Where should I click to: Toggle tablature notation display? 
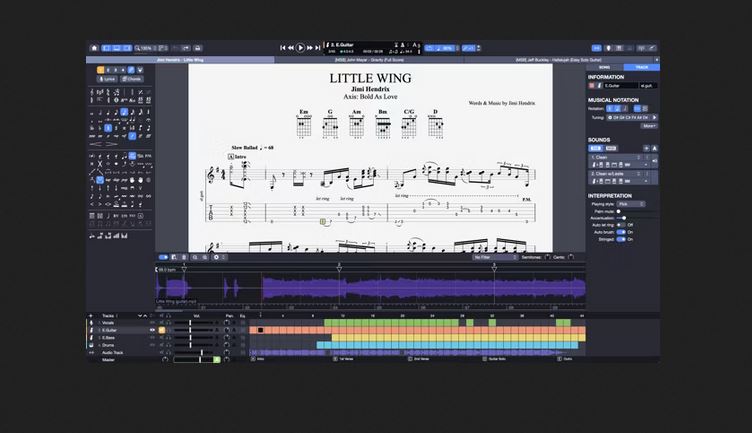(617, 108)
